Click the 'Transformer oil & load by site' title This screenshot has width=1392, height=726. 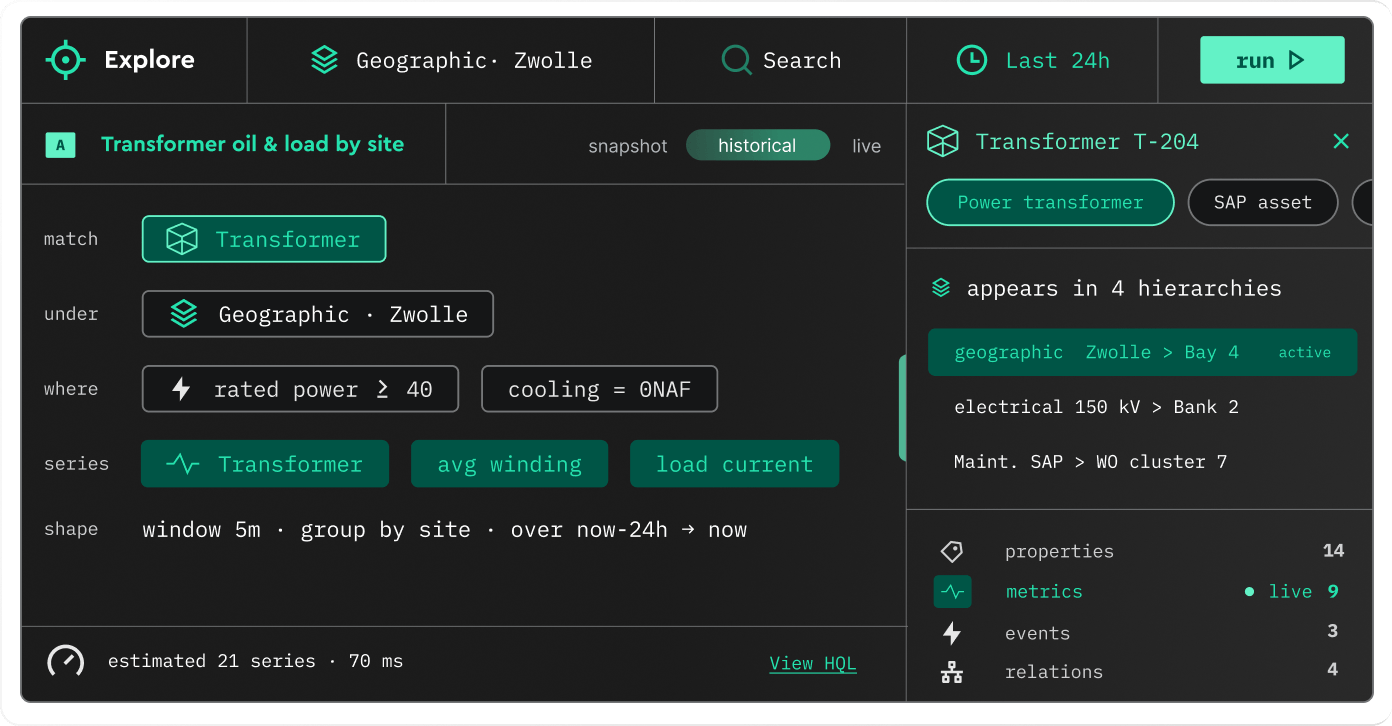tap(253, 144)
